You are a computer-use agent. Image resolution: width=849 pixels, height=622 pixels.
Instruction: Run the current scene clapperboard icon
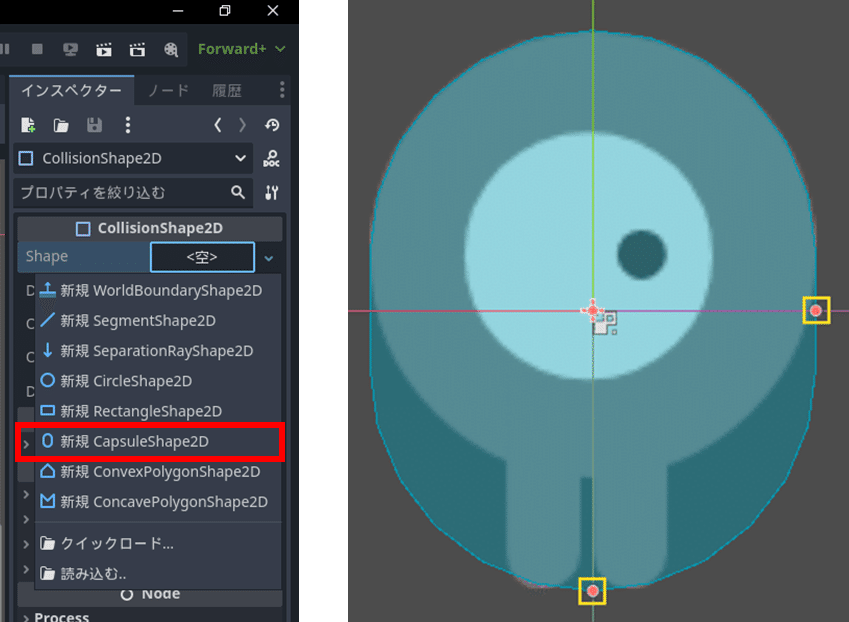point(104,50)
